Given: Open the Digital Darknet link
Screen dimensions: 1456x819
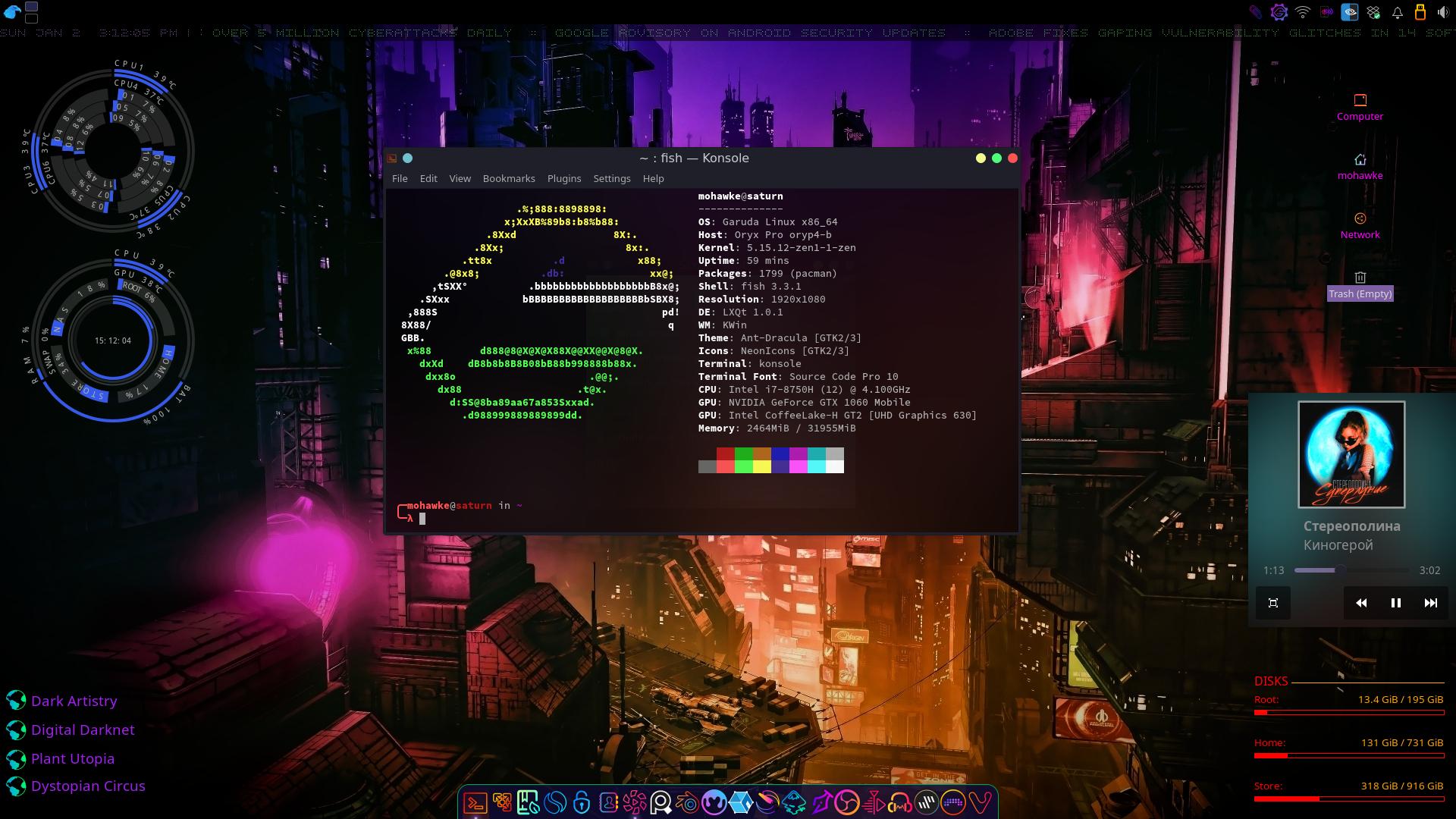Looking at the screenshot, I should [x=83, y=730].
